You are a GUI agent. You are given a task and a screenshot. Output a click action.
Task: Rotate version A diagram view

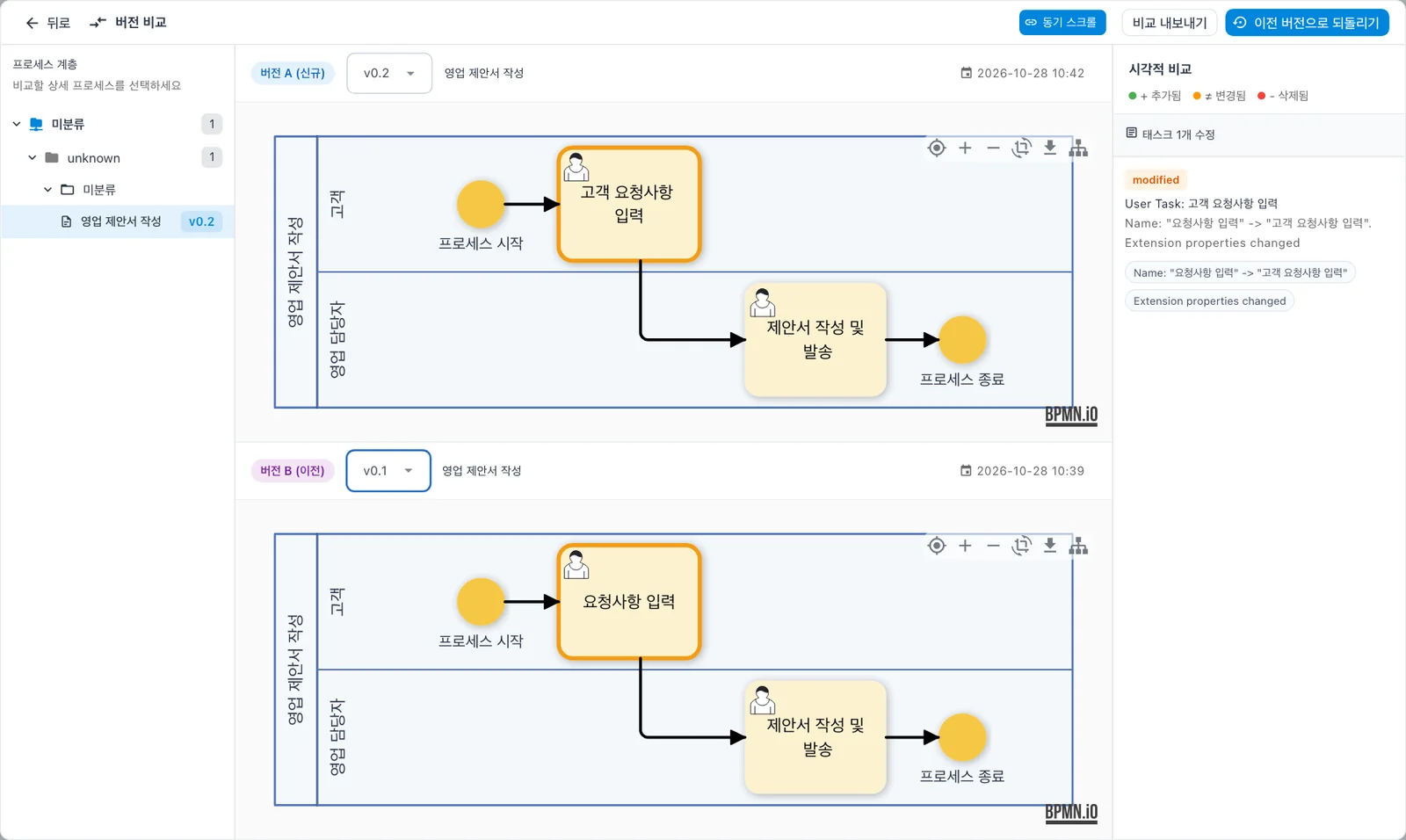point(1021,148)
